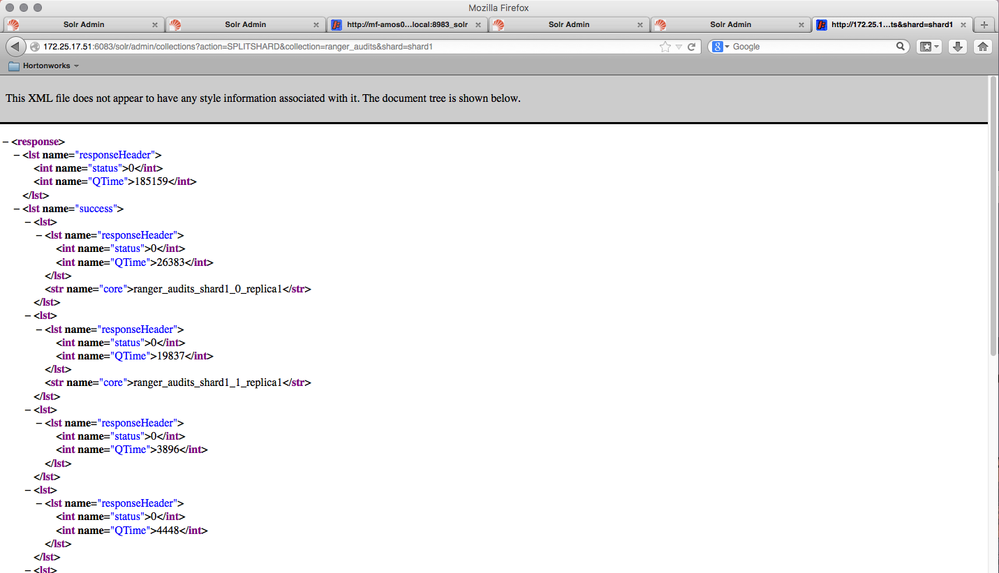The height and width of the screenshot is (573, 999).
Task: Click the "success" attribute text
Action: (96, 208)
